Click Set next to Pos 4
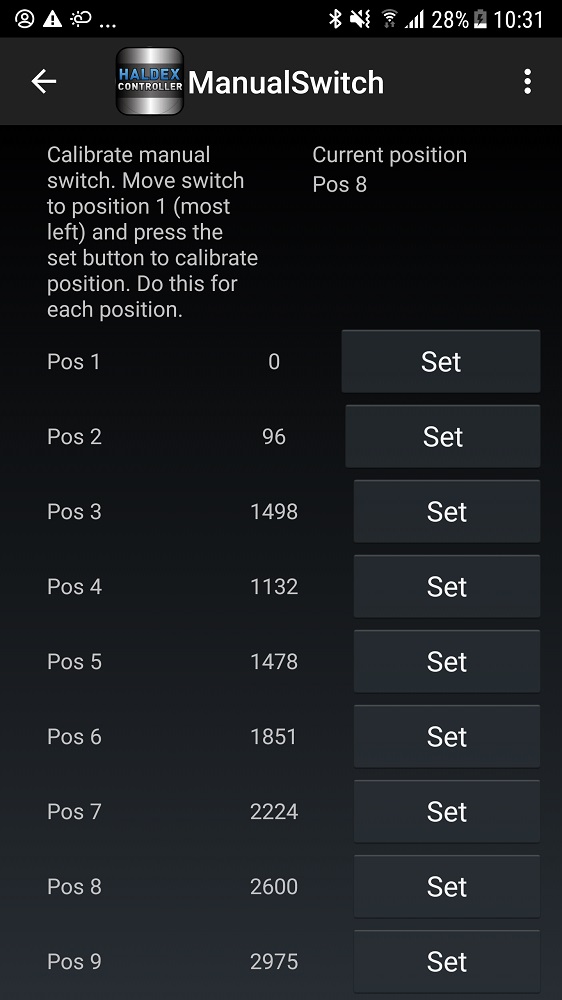 pyautogui.click(x=447, y=587)
